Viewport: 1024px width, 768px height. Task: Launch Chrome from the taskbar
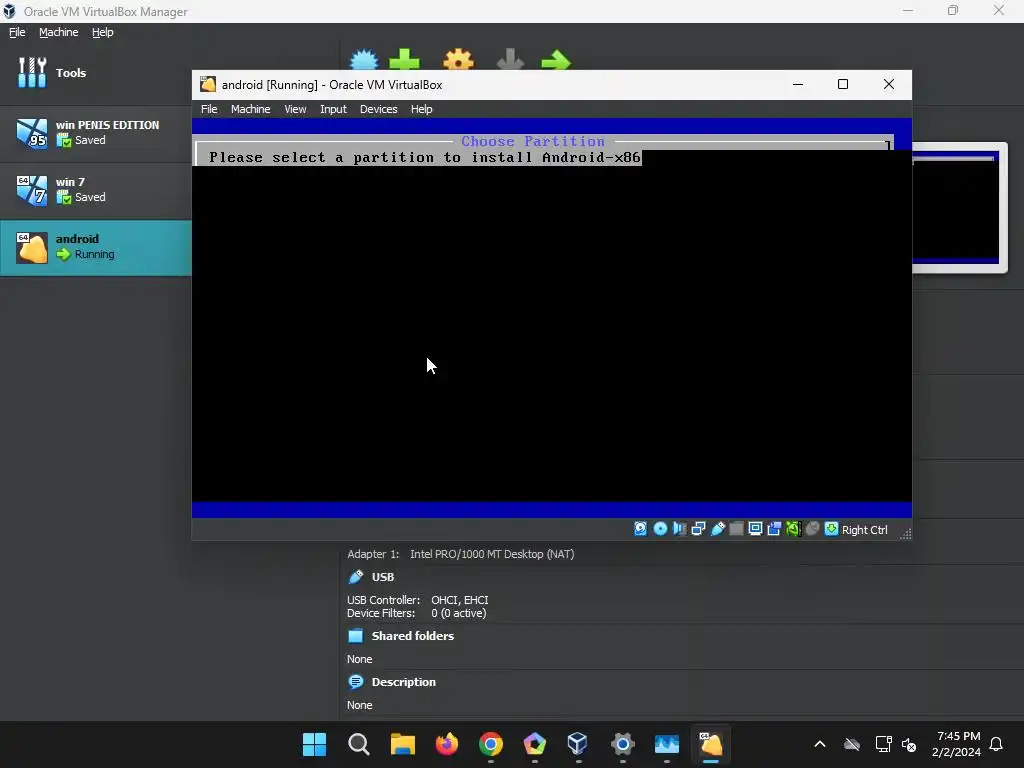[x=490, y=744]
